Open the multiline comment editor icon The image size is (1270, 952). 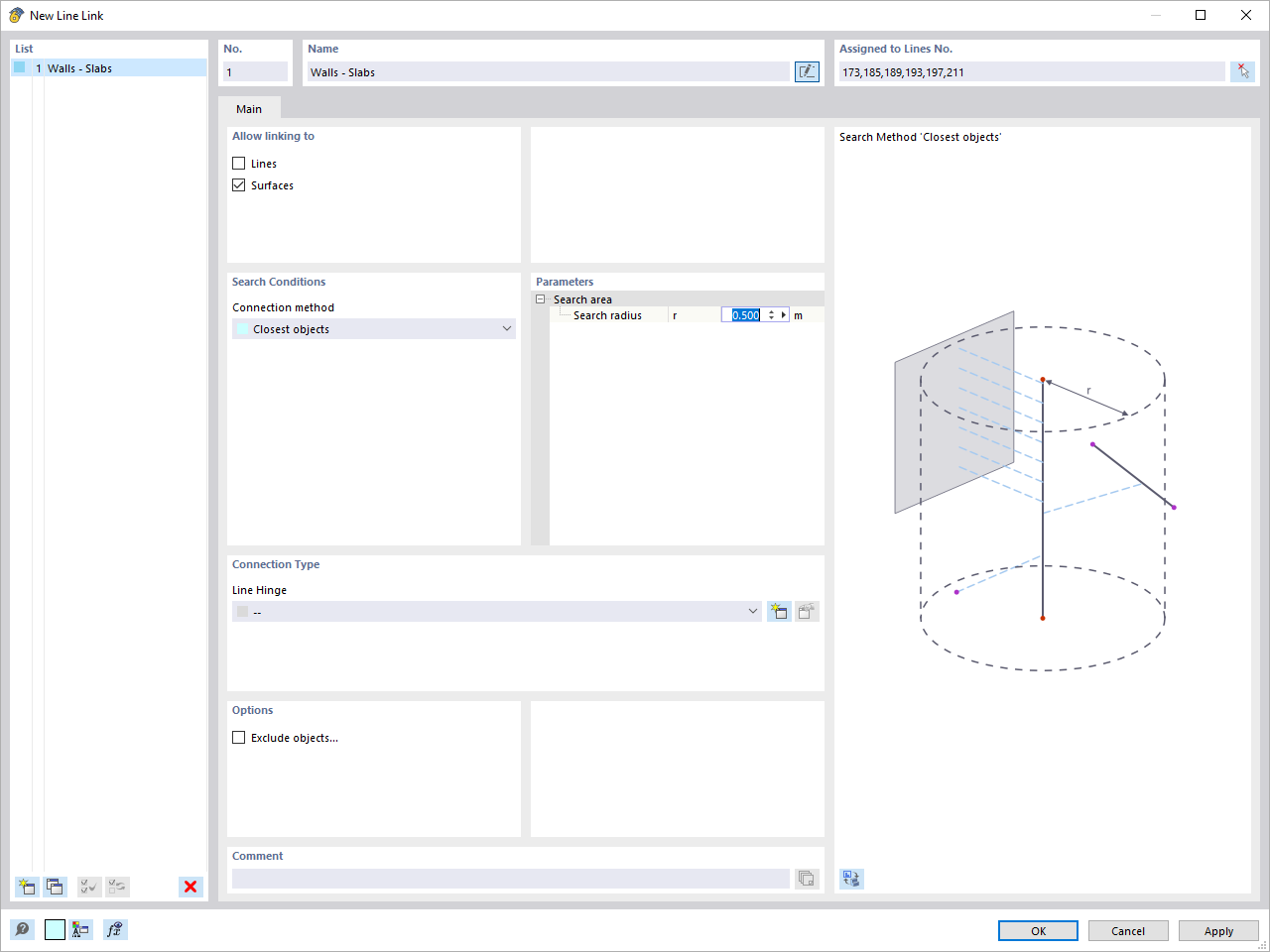pyautogui.click(x=806, y=878)
